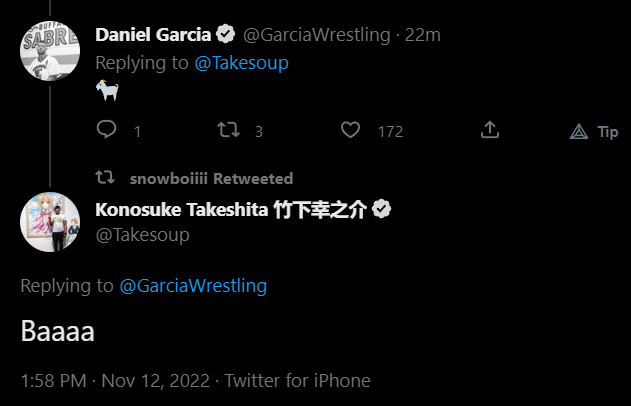Open the share icon on Garcia's tweet
This screenshot has width=631, height=406.
(x=490, y=130)
